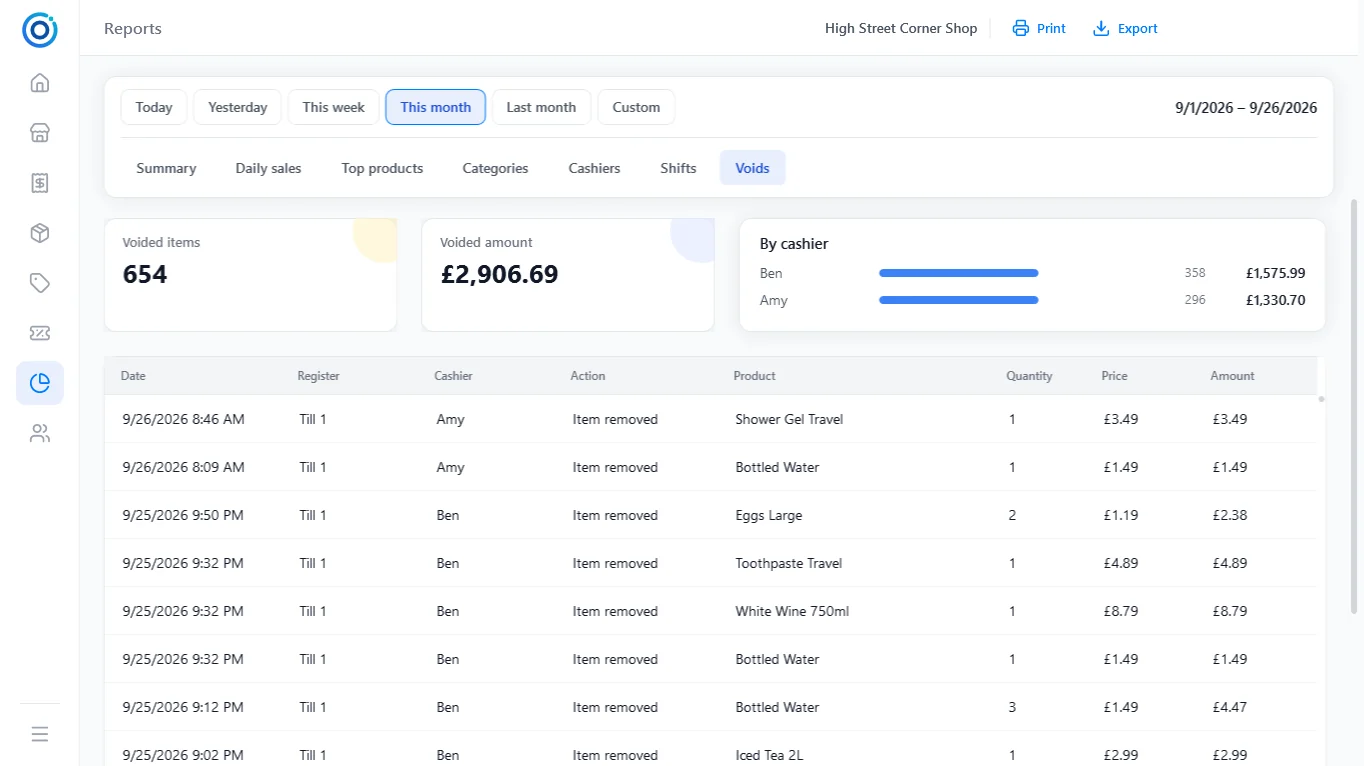Switch to the Cashiers tab
This screenshot has height=766, width=1364.
pyautogui.click(x=594, y=168)
